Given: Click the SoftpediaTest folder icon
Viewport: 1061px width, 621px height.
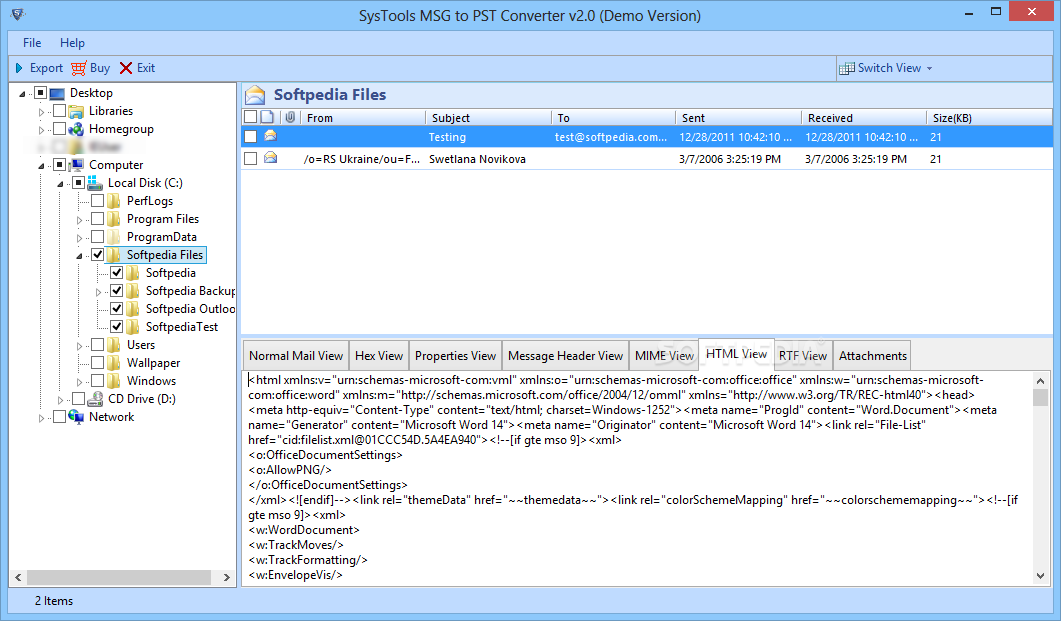Looking at the screenshot, I should click(133, 327).
